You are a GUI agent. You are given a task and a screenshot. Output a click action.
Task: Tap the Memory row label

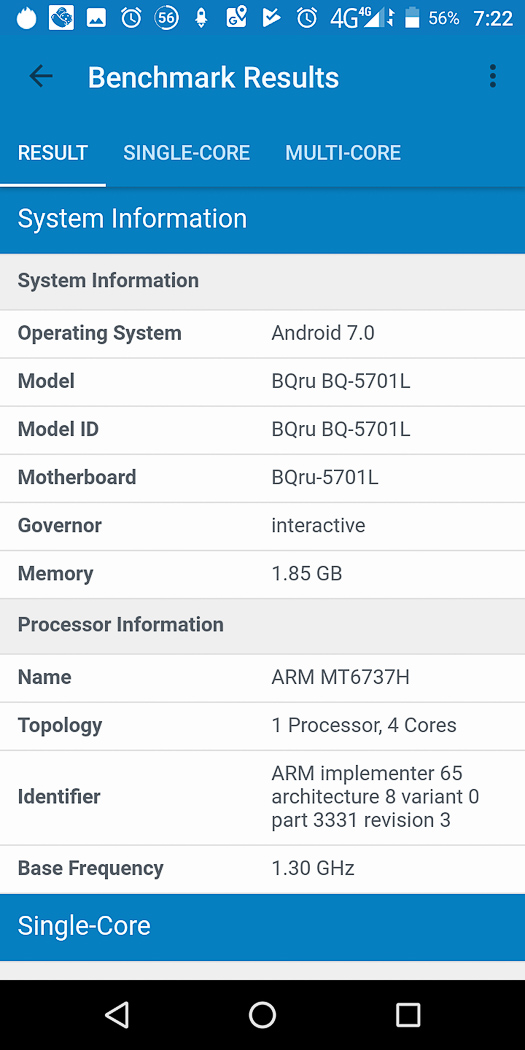[55, 574]
